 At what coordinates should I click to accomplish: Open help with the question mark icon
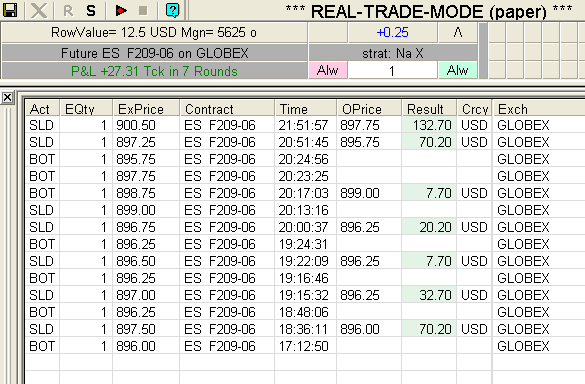coord(172,10)
